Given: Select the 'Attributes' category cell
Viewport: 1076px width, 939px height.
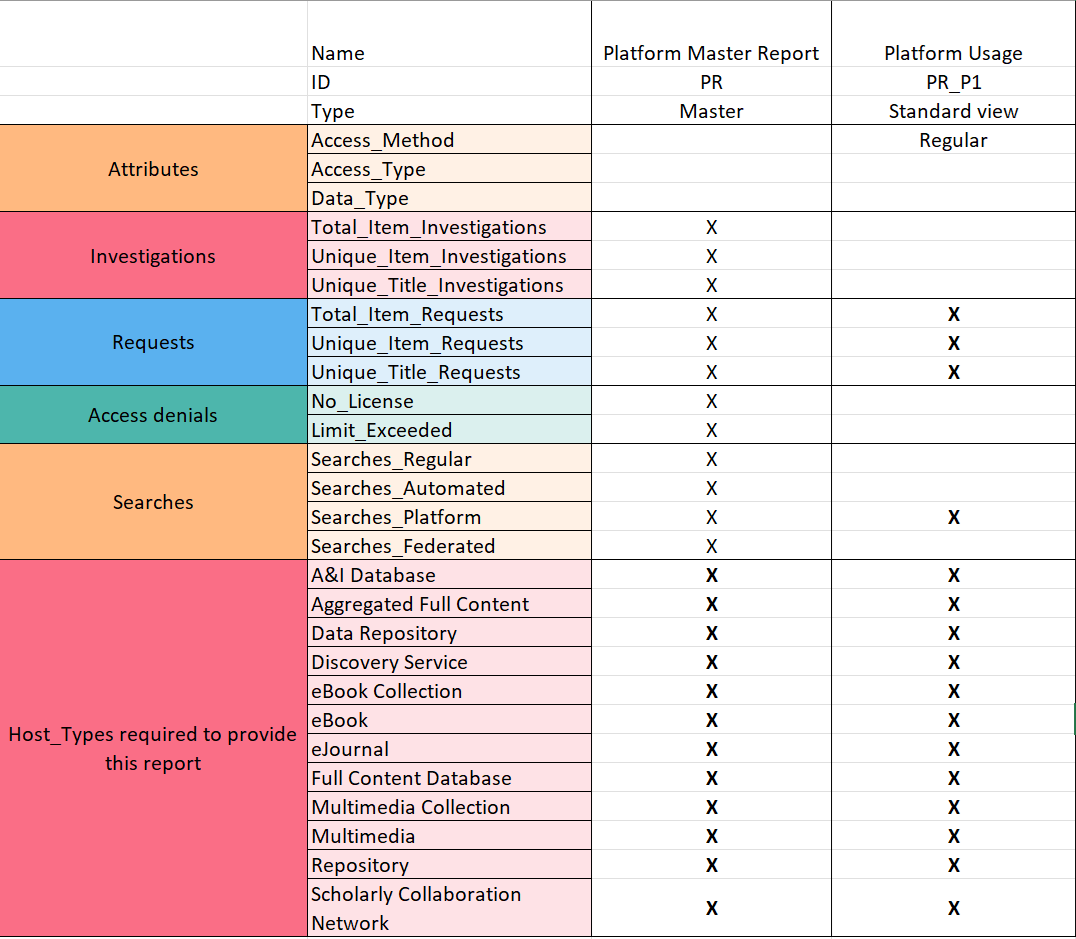Looking at the screenshot, I should (153, 168).
